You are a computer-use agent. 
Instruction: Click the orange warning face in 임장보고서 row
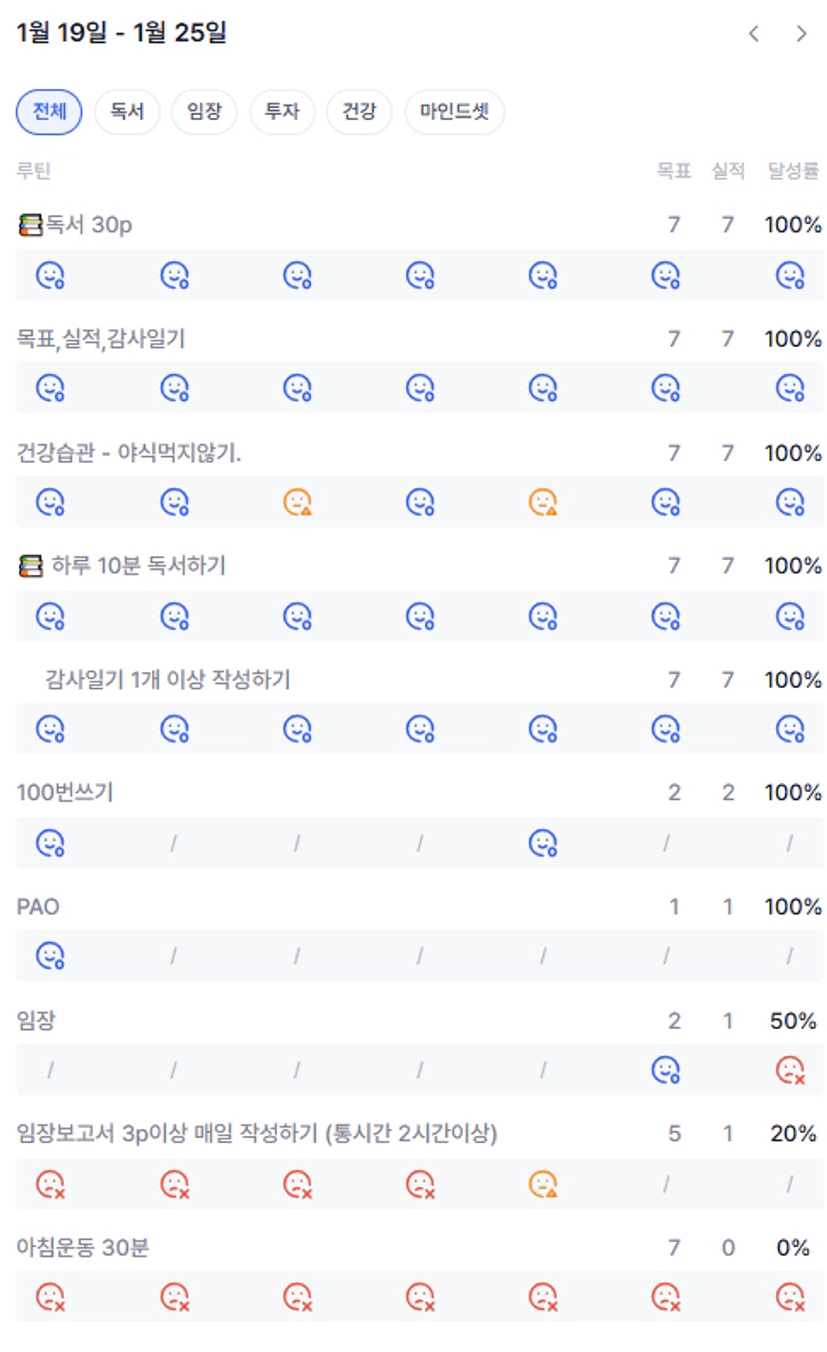pyautogui.click(x=543, y=1184)
